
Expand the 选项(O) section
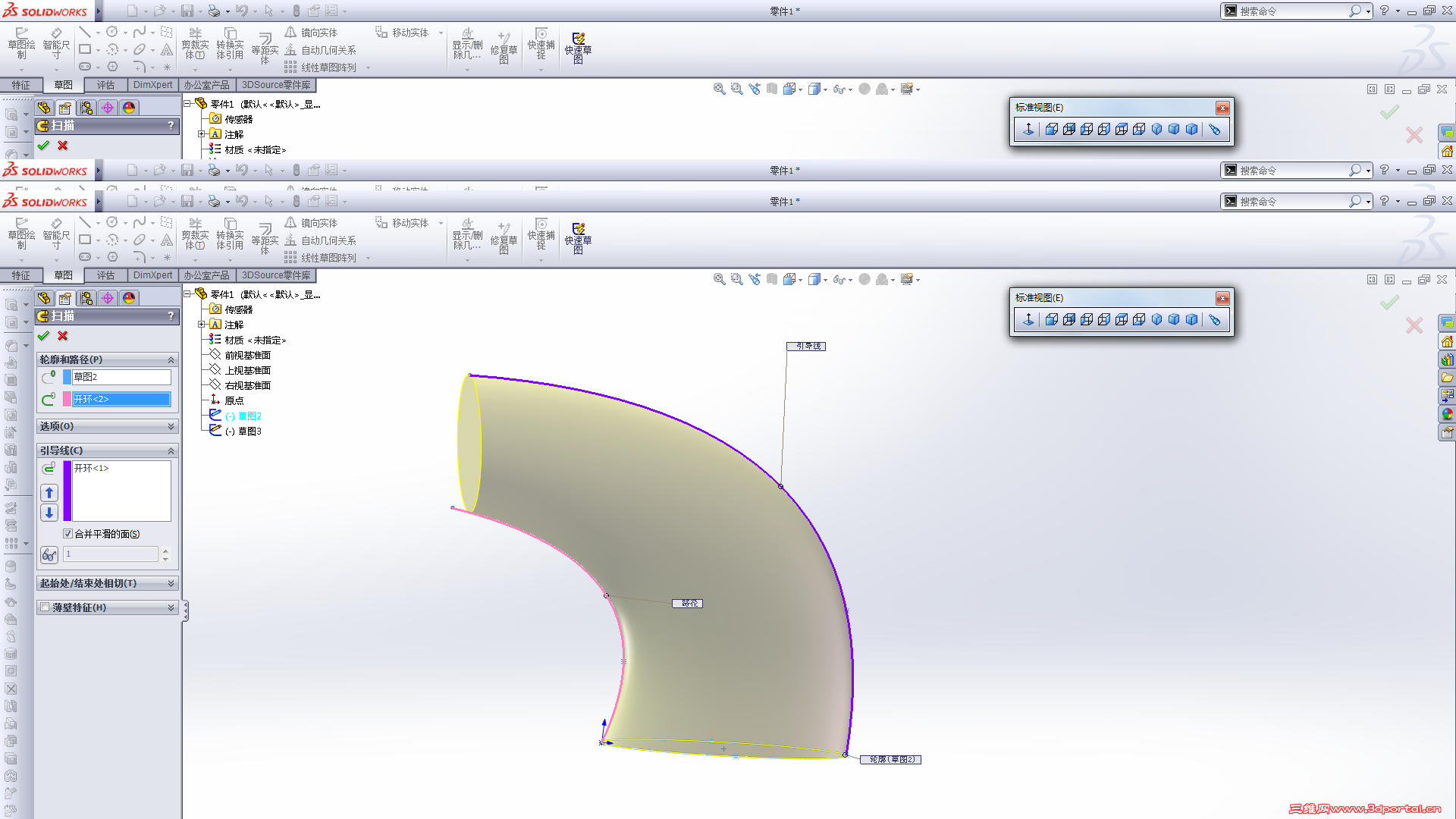[x=171, y=426]
